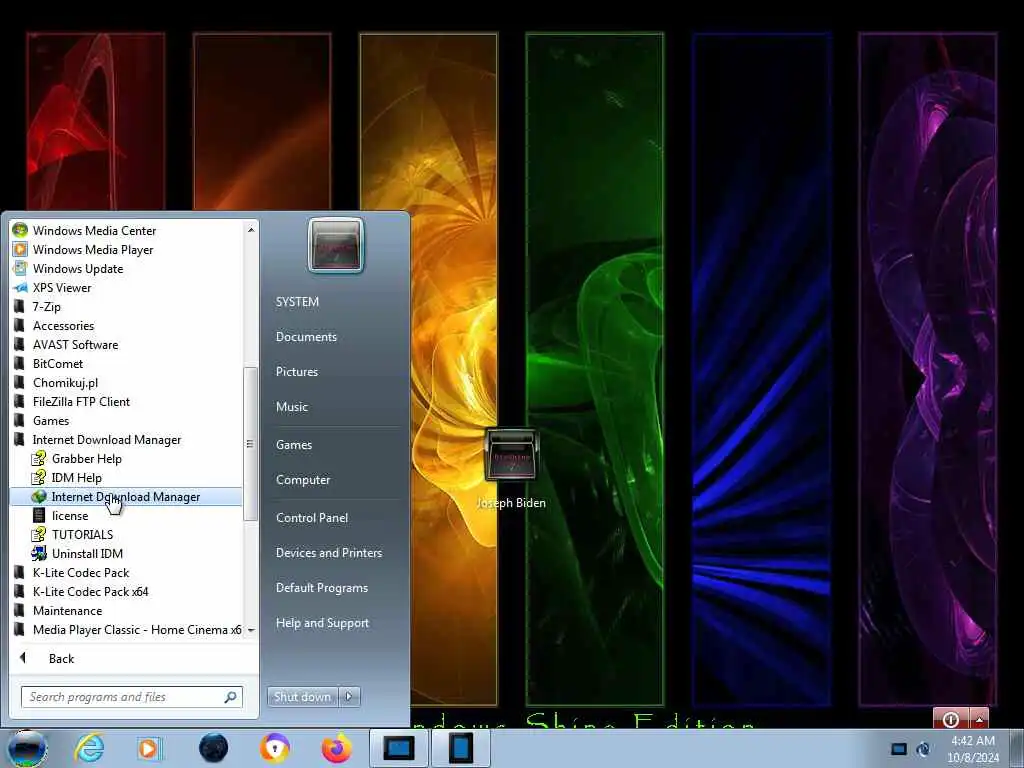Click the Shut down button
Screen dimensions: 1024x768
302,697
